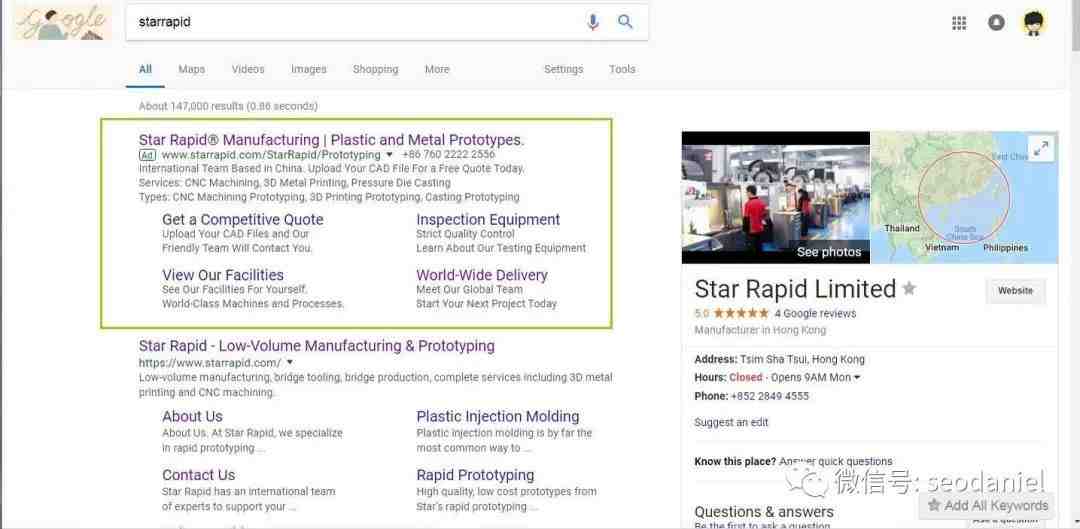This screenshot has width=1080, height=529.
Task: Open View Our Facilities sitelink
Action: [x=223, y=275]
